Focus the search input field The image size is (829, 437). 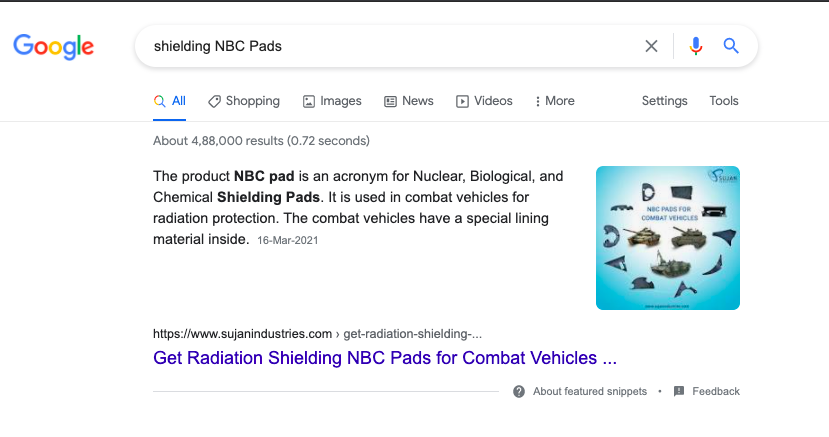point(390,46)
